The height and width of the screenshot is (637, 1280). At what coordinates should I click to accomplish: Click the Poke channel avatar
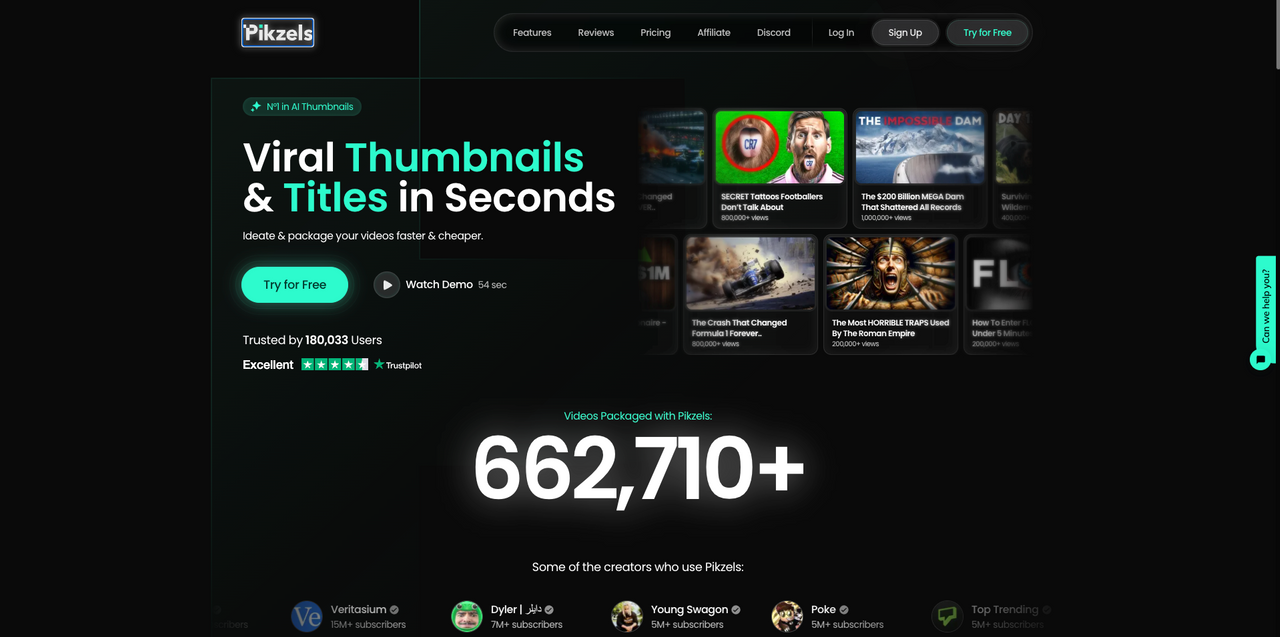(787, 616)
